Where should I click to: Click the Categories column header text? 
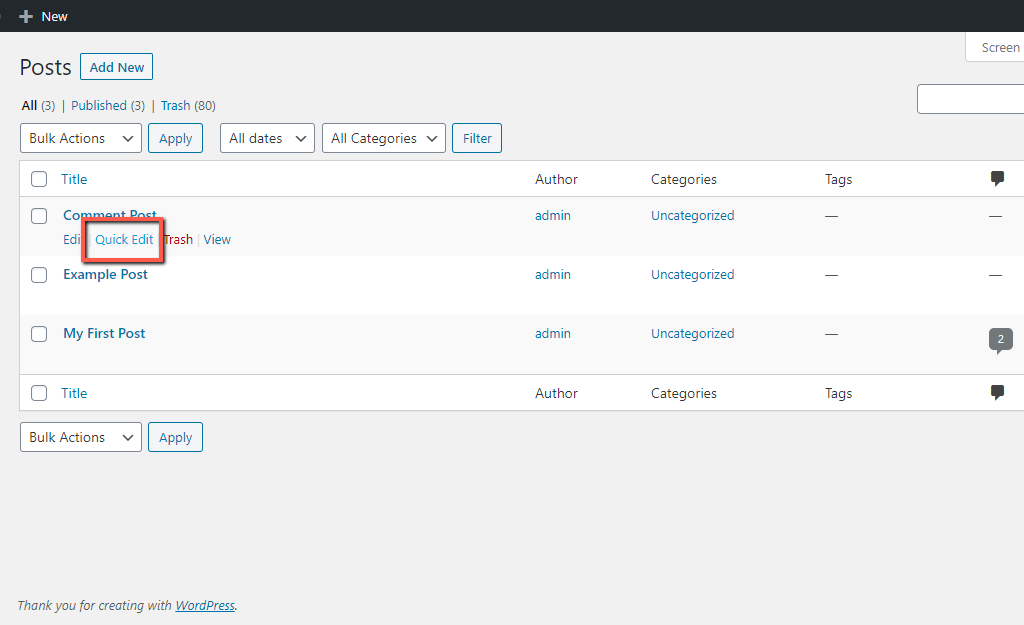[x=684, y=179]
